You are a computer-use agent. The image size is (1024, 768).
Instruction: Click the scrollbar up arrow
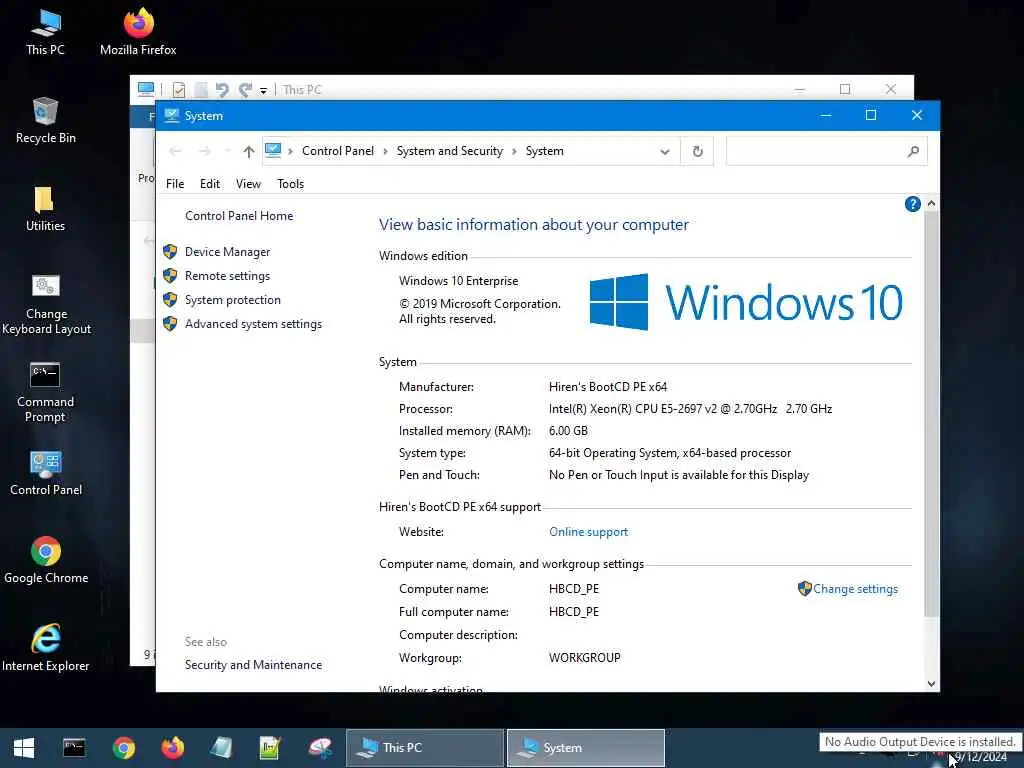coord(931,204)
